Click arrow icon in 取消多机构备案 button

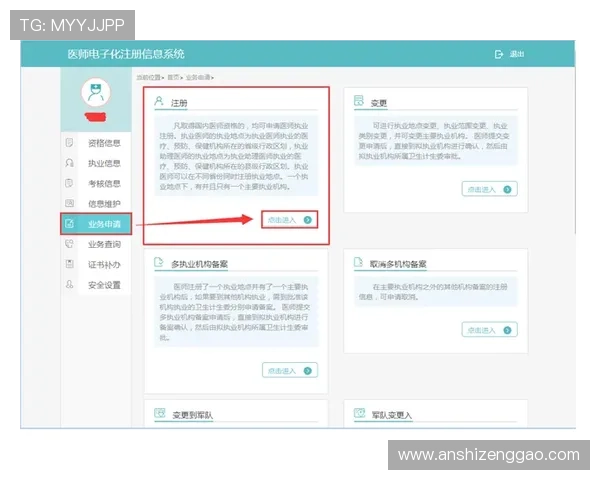point(507,330)
